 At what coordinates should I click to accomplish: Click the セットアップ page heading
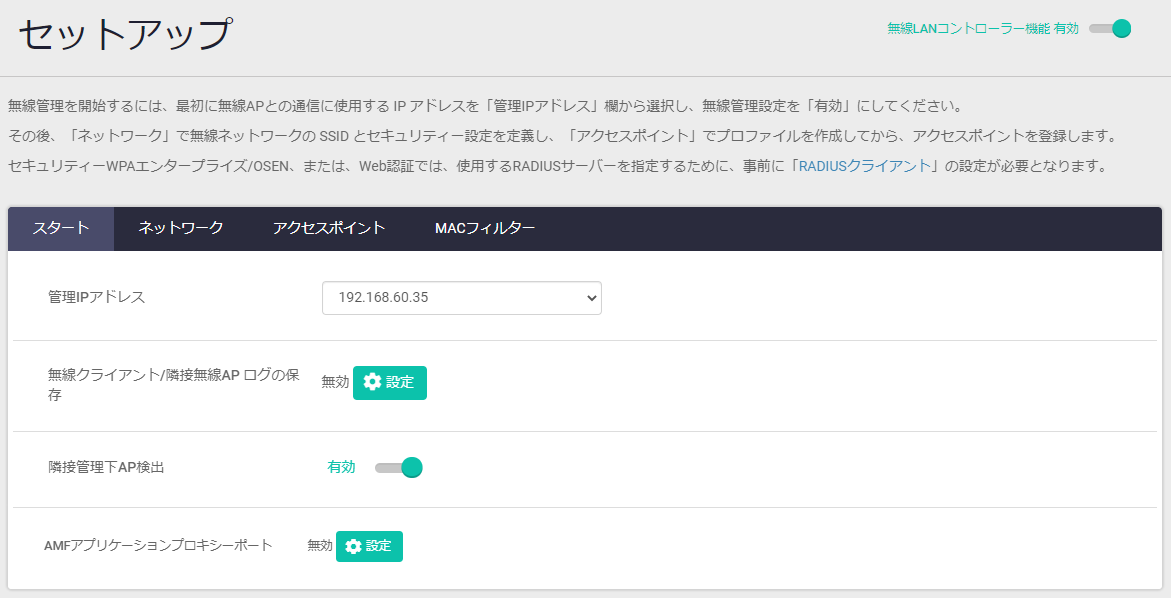pos(125,35)
